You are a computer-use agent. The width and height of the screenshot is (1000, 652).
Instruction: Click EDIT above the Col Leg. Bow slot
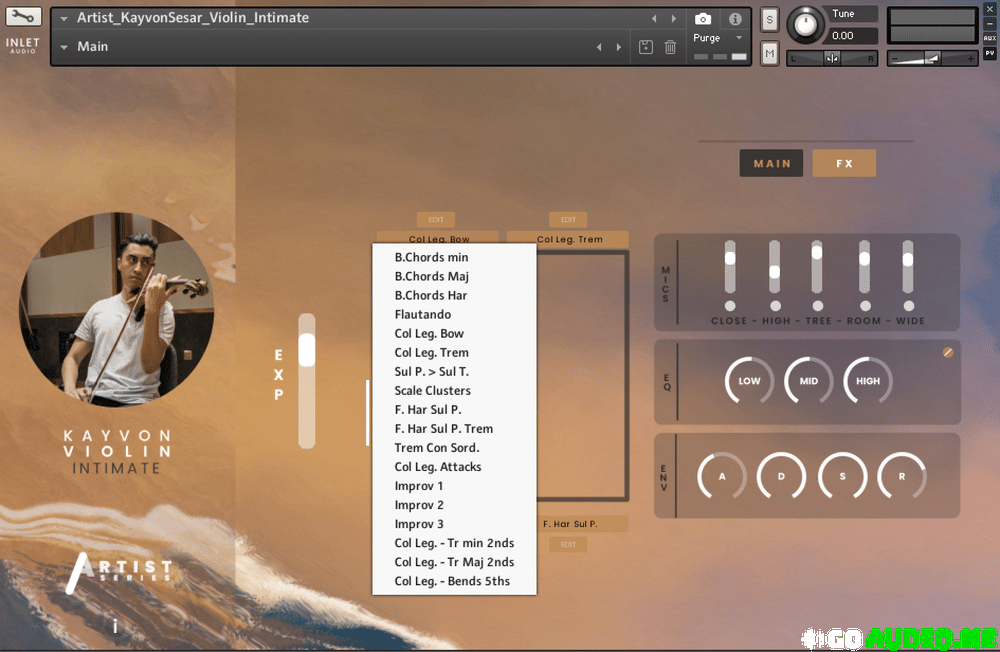point(436,219)
